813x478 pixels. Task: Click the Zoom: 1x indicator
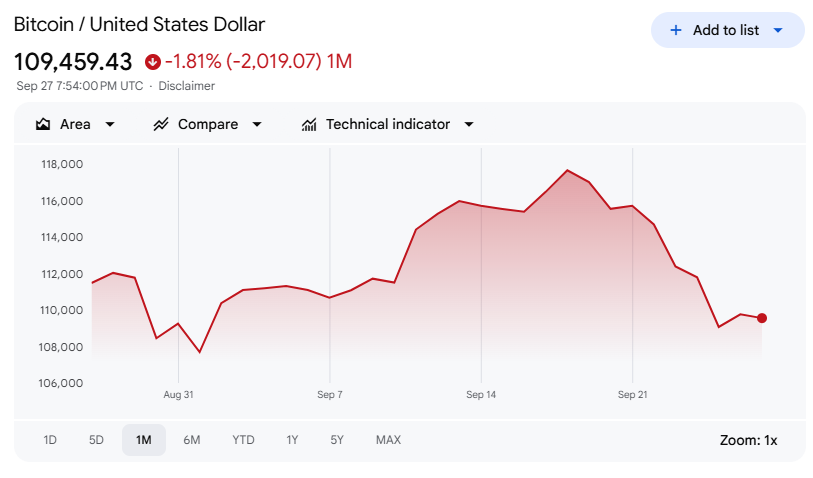[748, 441]
